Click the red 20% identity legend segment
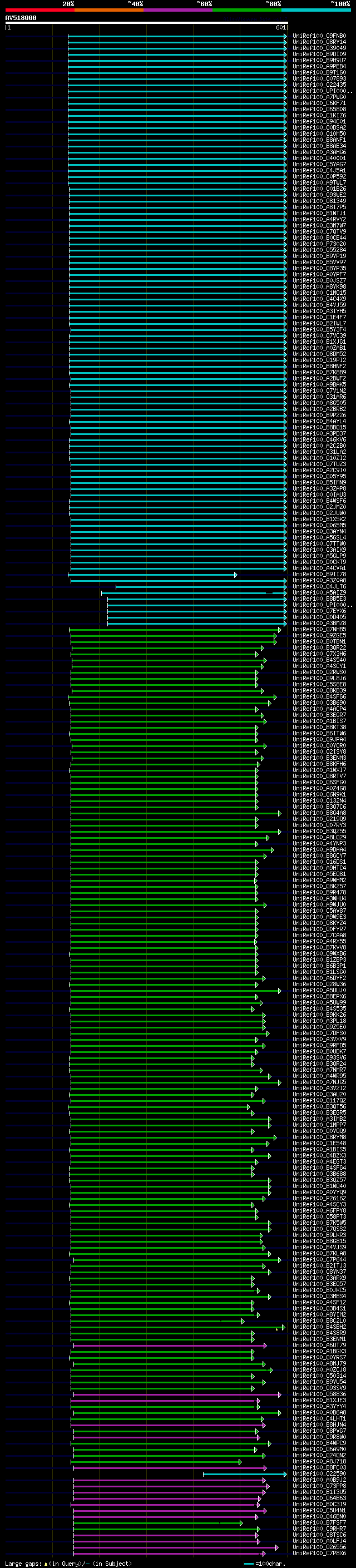This screenshot has height=1568, width=356. click(x=39, y=10)
